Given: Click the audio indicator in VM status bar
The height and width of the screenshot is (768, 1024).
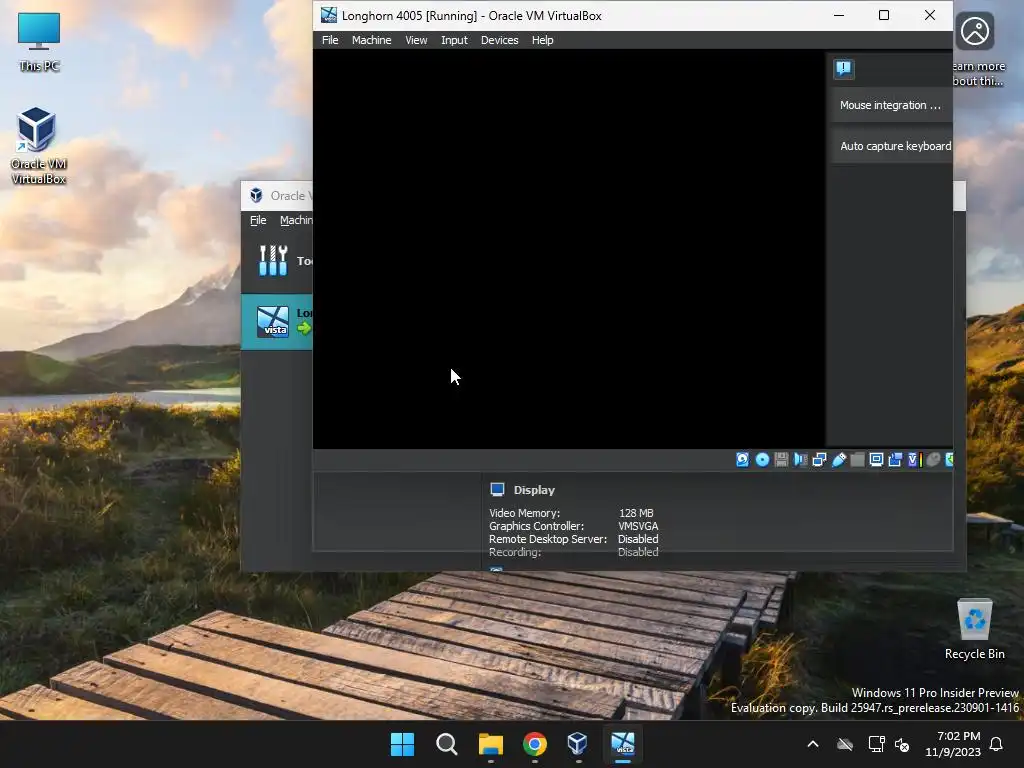Looking at the screenshot, I should click(800, 460).
